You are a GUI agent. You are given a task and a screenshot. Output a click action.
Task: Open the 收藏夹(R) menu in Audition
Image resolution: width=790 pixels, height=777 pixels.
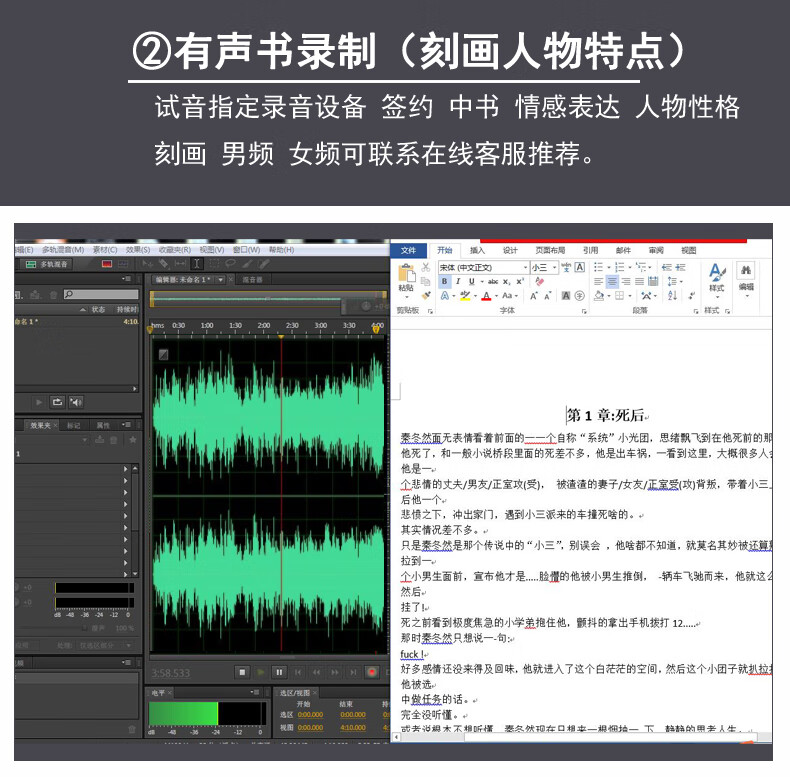(174, 249)
